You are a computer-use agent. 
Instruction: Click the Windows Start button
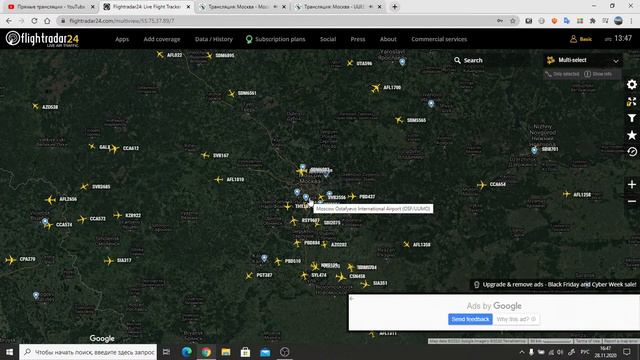(9, 352)
